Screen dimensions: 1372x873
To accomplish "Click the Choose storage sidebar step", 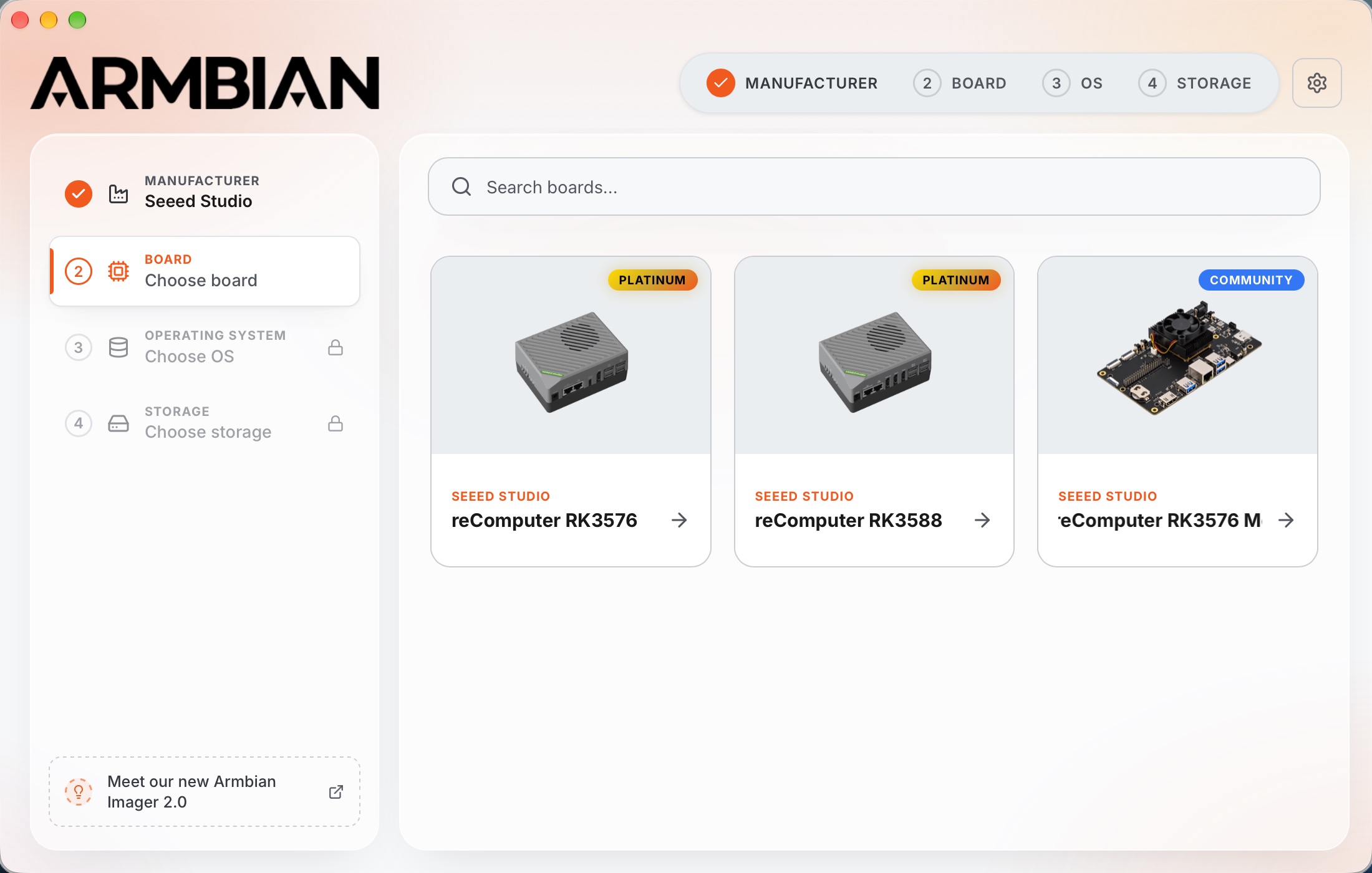I will [x=205, y=423].
